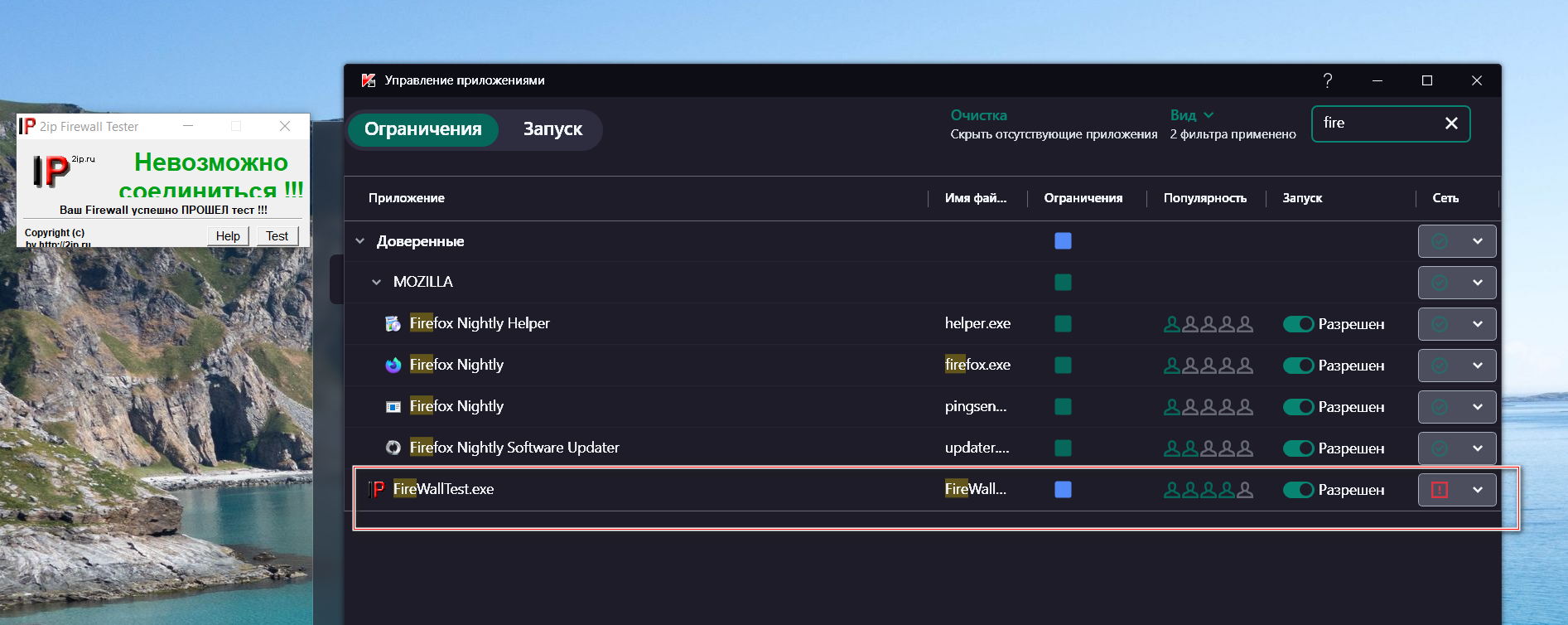Sort by the Запуск column header
Viewport: 1568px width, 625px height.
pyautogui.click(x=1302, y=198)
